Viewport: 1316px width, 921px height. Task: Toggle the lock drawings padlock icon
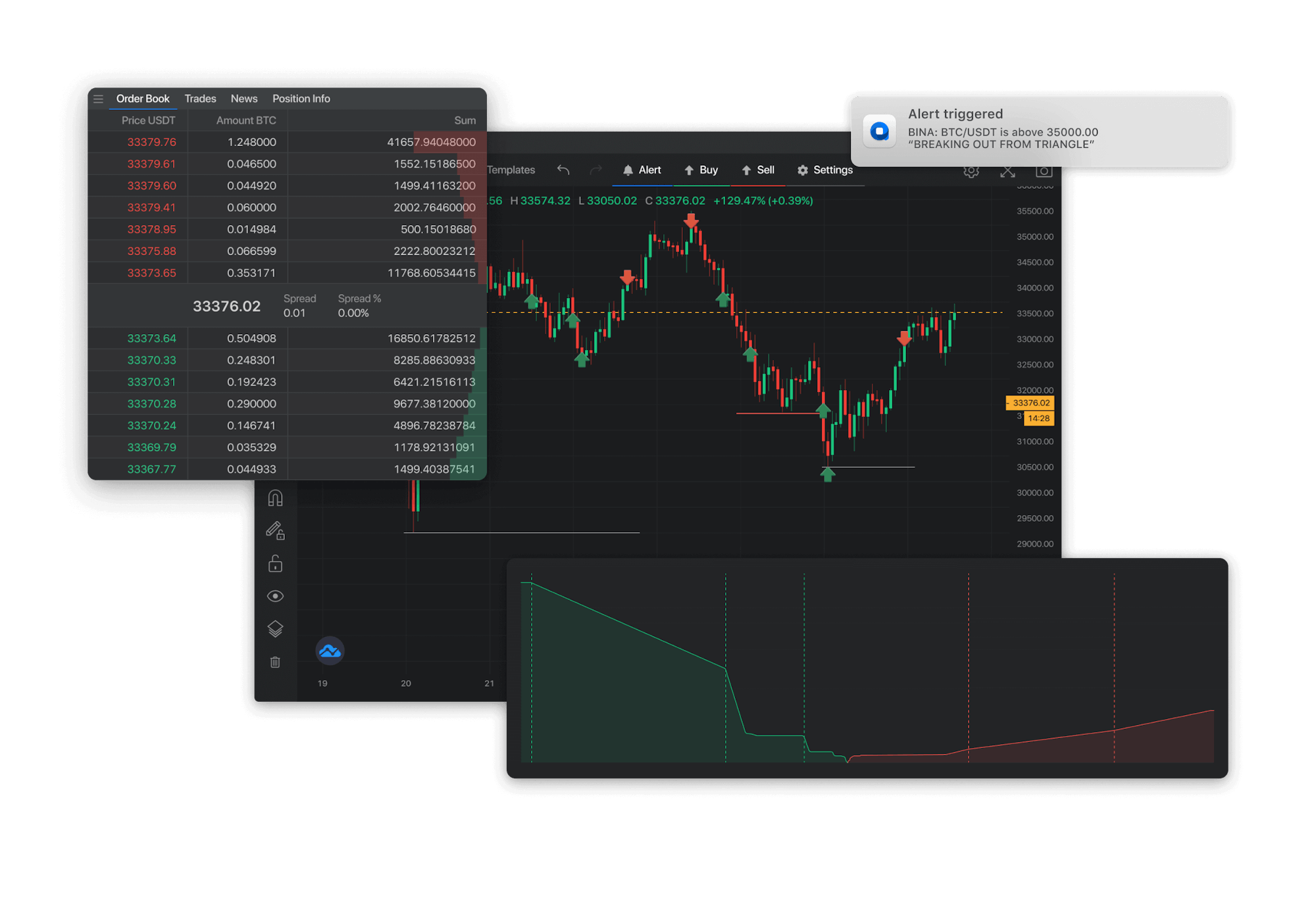pyautogui.click(x=275, y=563)
